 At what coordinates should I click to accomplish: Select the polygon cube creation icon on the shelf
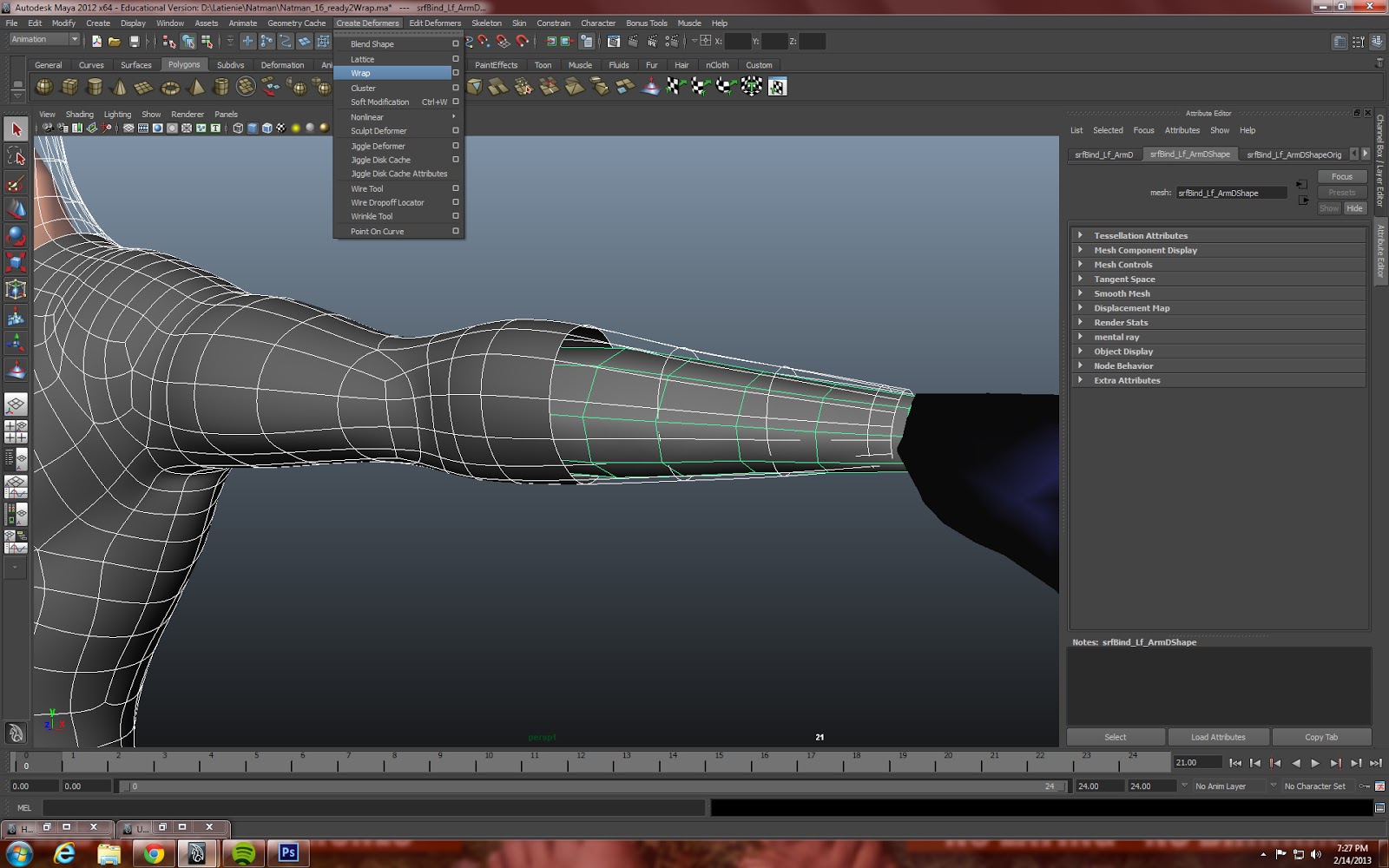point(71,87)
